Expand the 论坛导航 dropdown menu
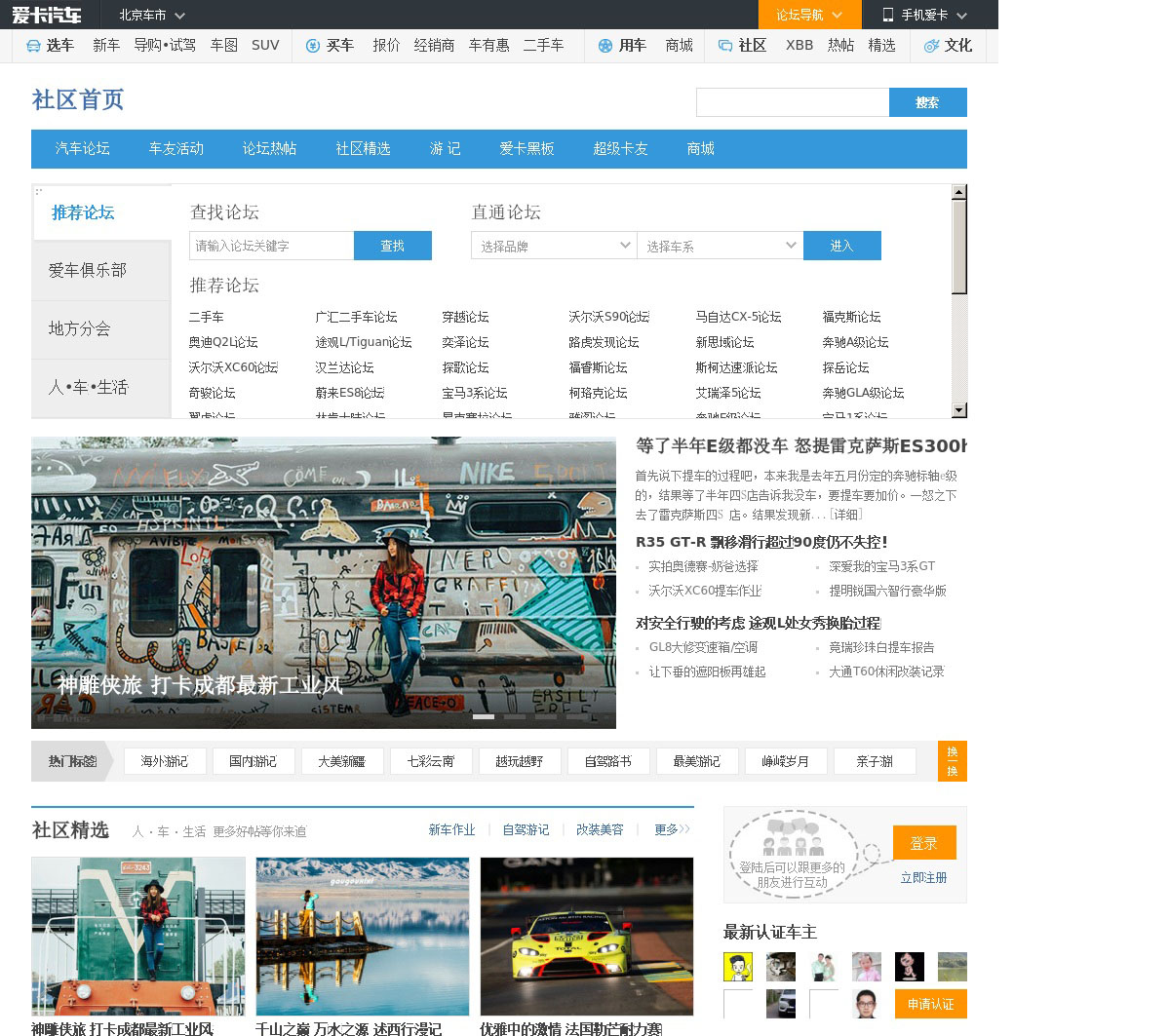Screen dimensions: 1170x1036 [809, 15]
